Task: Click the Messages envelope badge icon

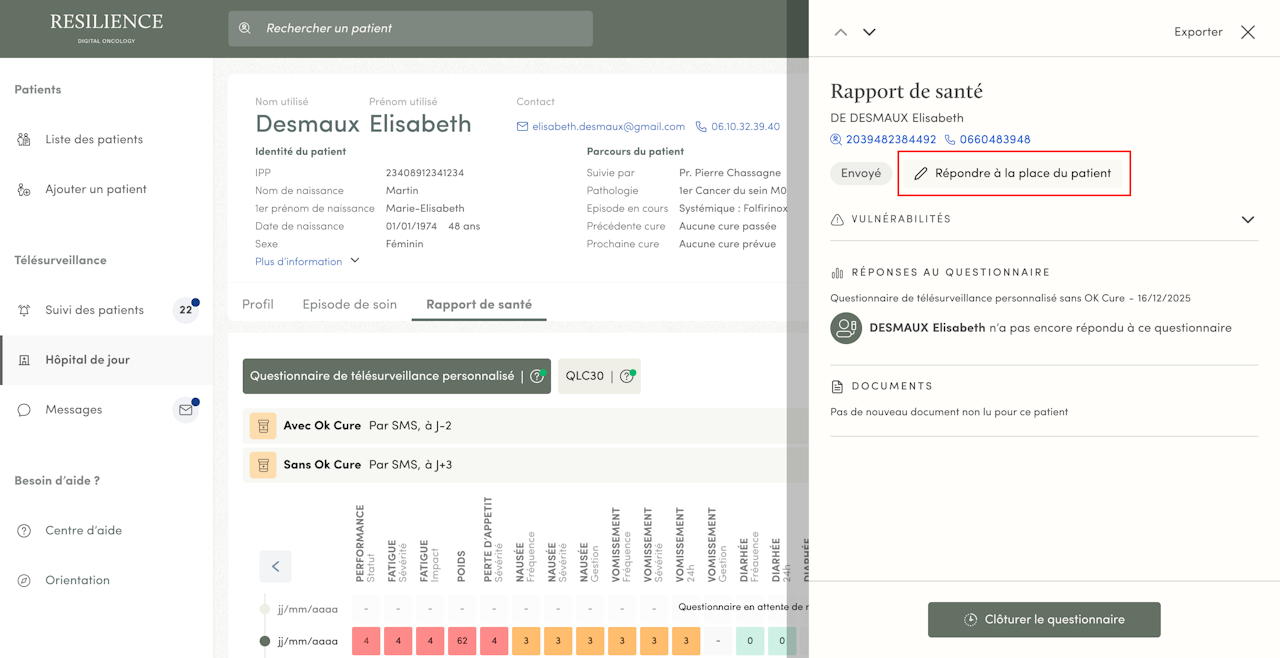Action: (186, 409)
